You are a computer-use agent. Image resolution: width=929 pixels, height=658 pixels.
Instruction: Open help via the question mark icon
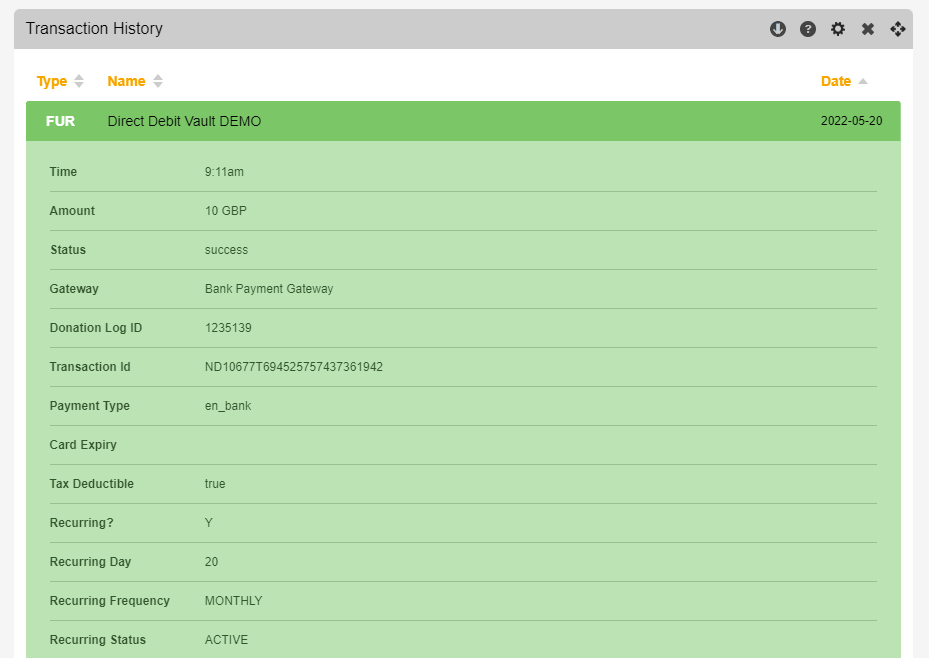click(808, 29)
